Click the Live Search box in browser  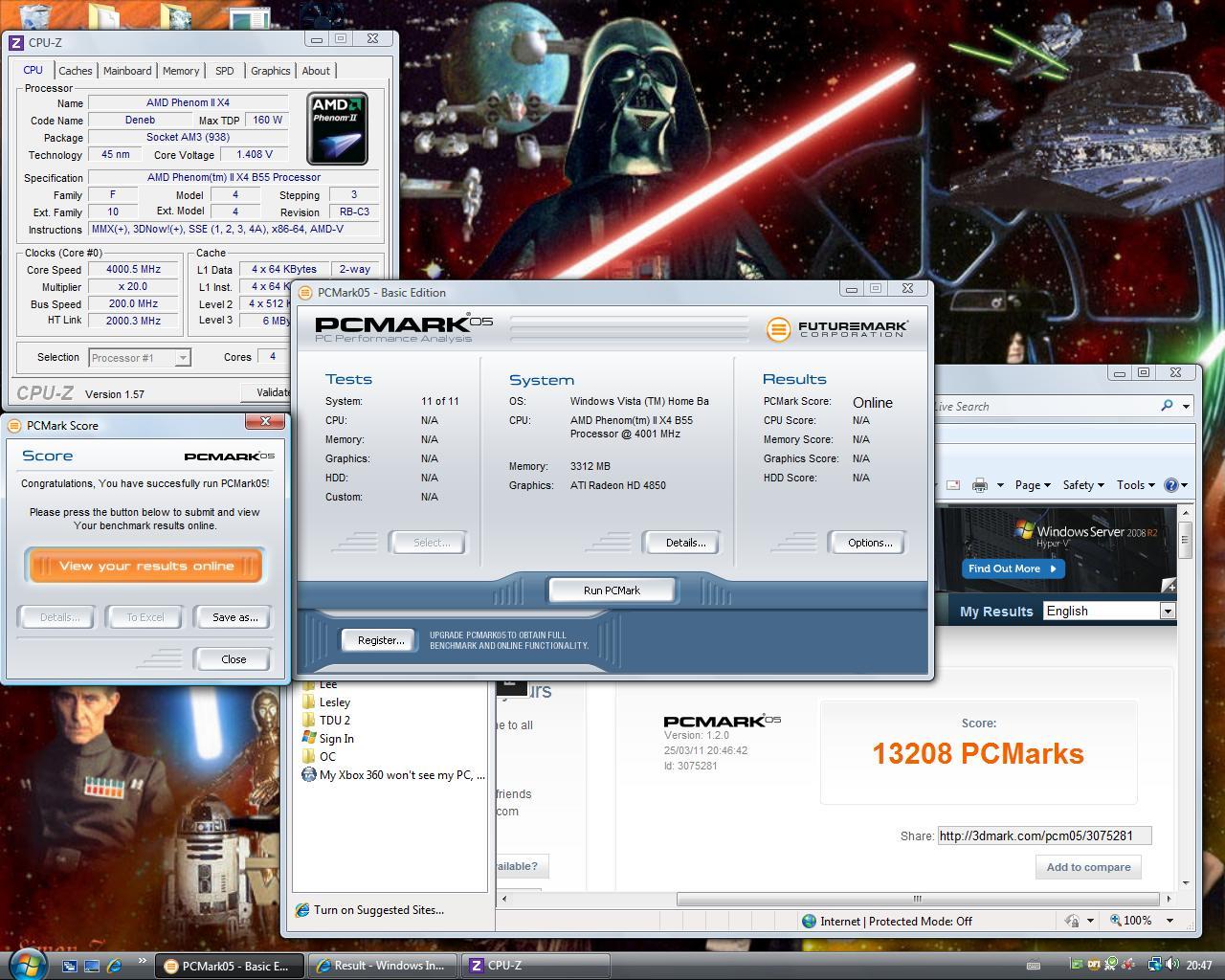[1041, 407]
